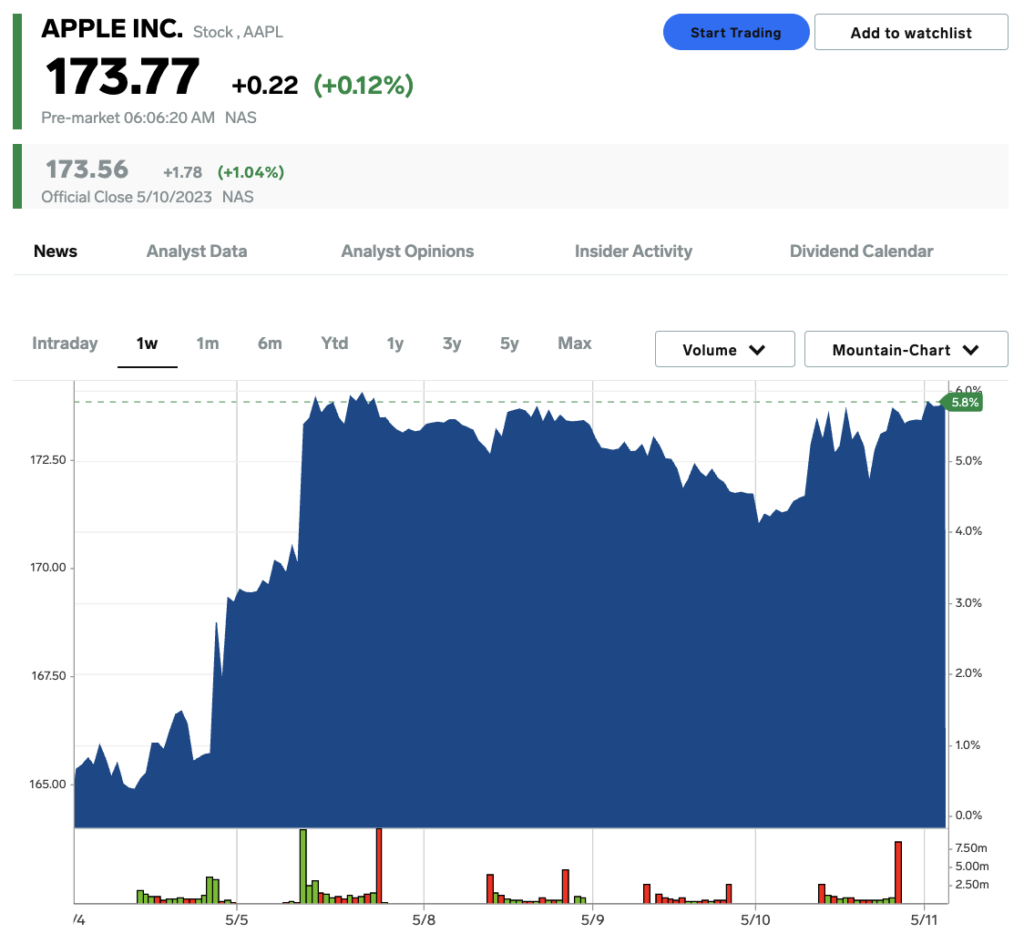Screen dimensions: 1024x944
Task: Open the Dividend Calendar tab
Action: click(x=861, y=251)
